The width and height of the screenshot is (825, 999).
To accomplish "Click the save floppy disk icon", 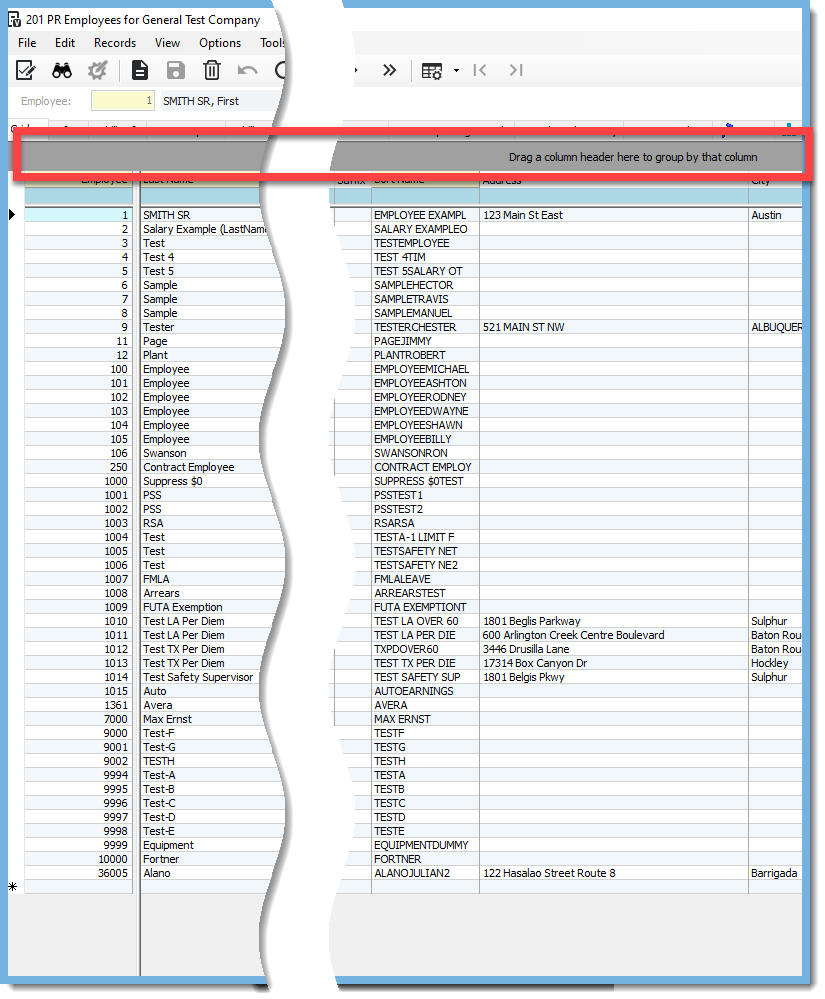I will pyautogui.click(x=176, y=70).
